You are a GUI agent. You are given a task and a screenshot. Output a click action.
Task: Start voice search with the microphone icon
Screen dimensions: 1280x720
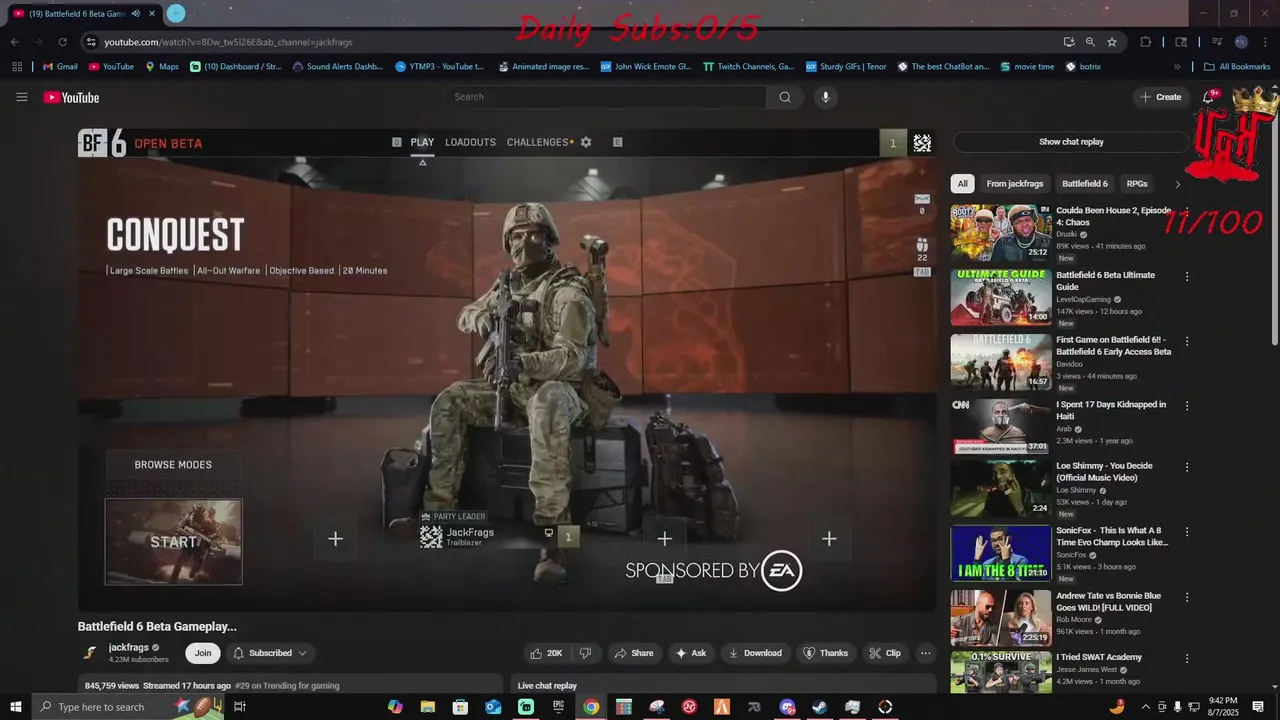click(825, 97)
